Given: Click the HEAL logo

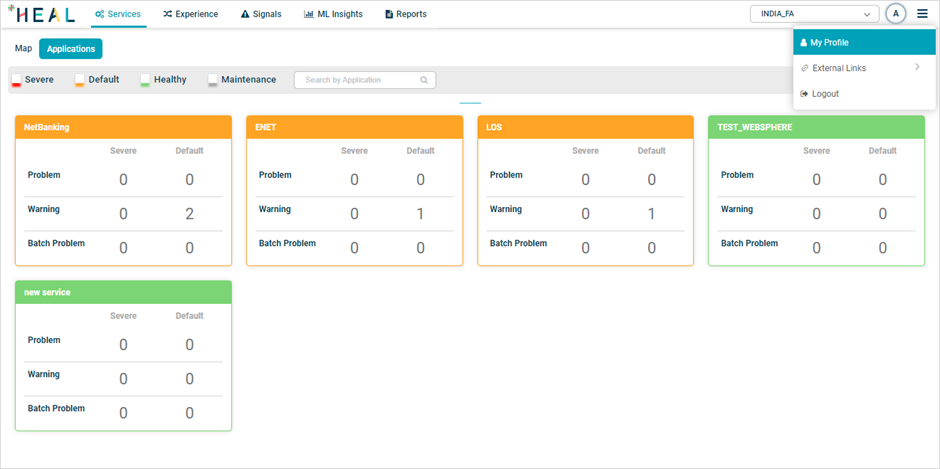Looking at the screenshot, I should click(41, 14).
